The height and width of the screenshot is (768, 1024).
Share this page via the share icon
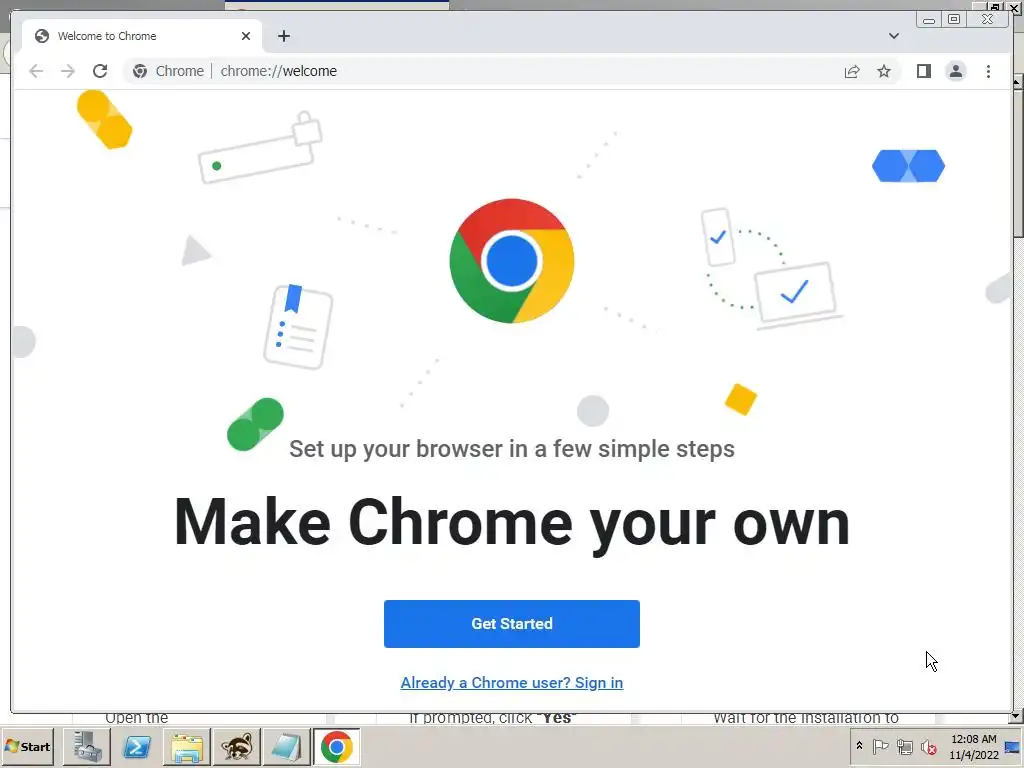(x=852, y=71)
